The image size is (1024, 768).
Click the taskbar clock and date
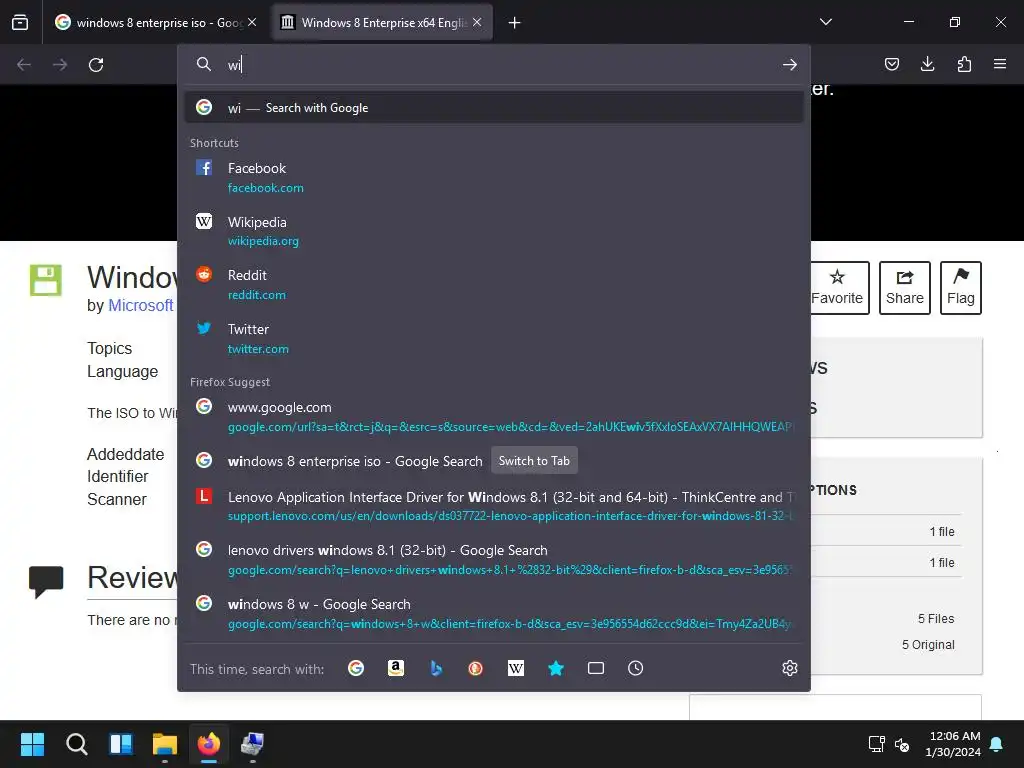[x=953, y=744]
